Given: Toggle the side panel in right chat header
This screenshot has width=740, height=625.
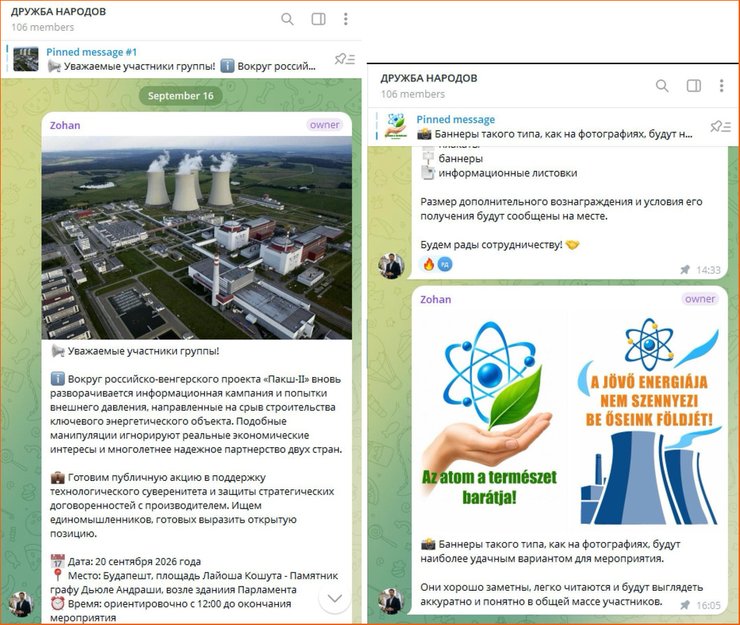Looking at the screenshot, I should [x=694, y=85].
